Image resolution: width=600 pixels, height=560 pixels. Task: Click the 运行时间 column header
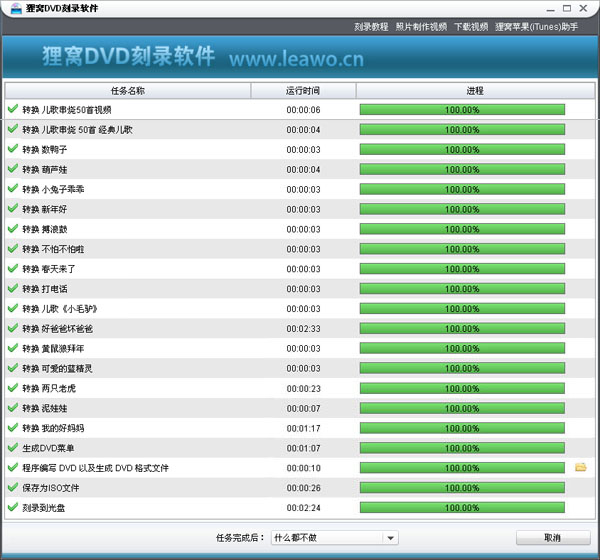303,91
